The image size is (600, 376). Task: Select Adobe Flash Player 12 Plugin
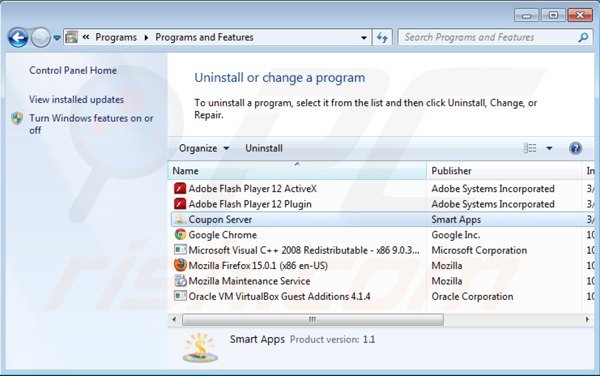point(250,204)
